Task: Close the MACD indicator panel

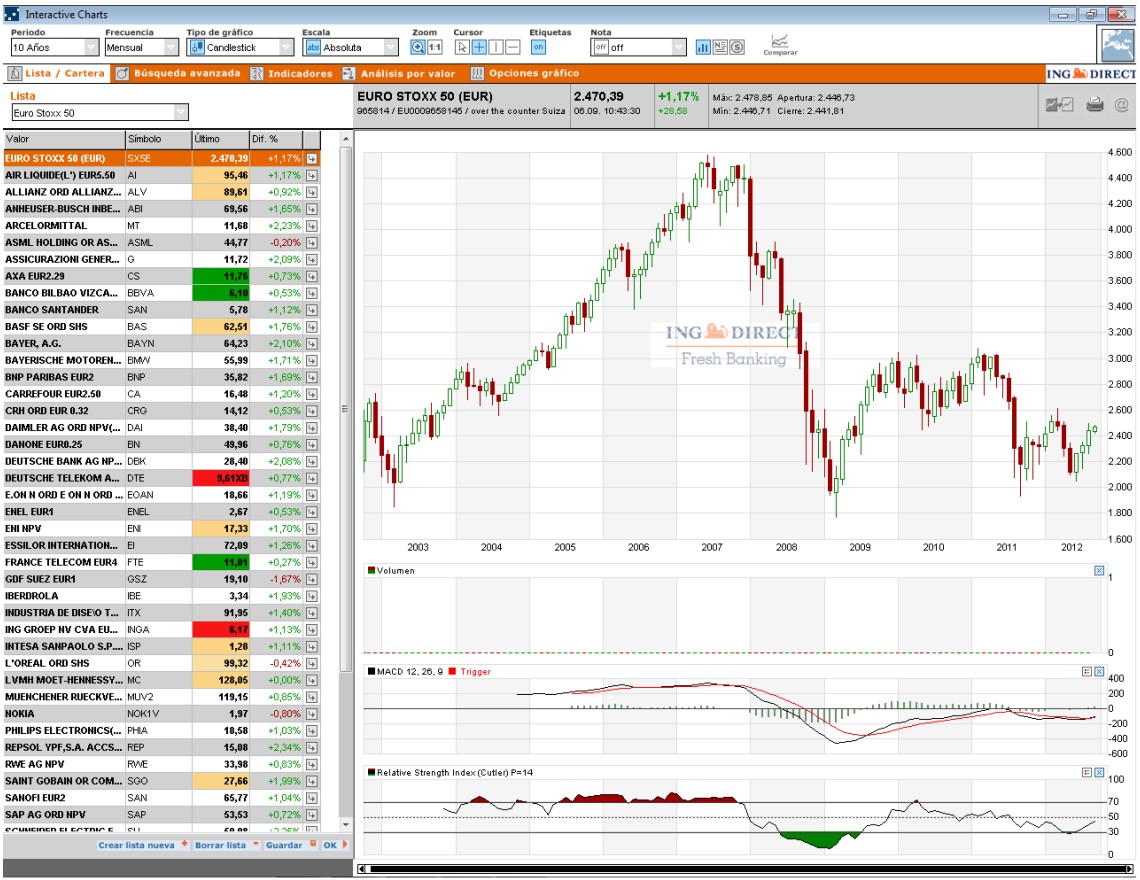Action: tap(1099, 671)
